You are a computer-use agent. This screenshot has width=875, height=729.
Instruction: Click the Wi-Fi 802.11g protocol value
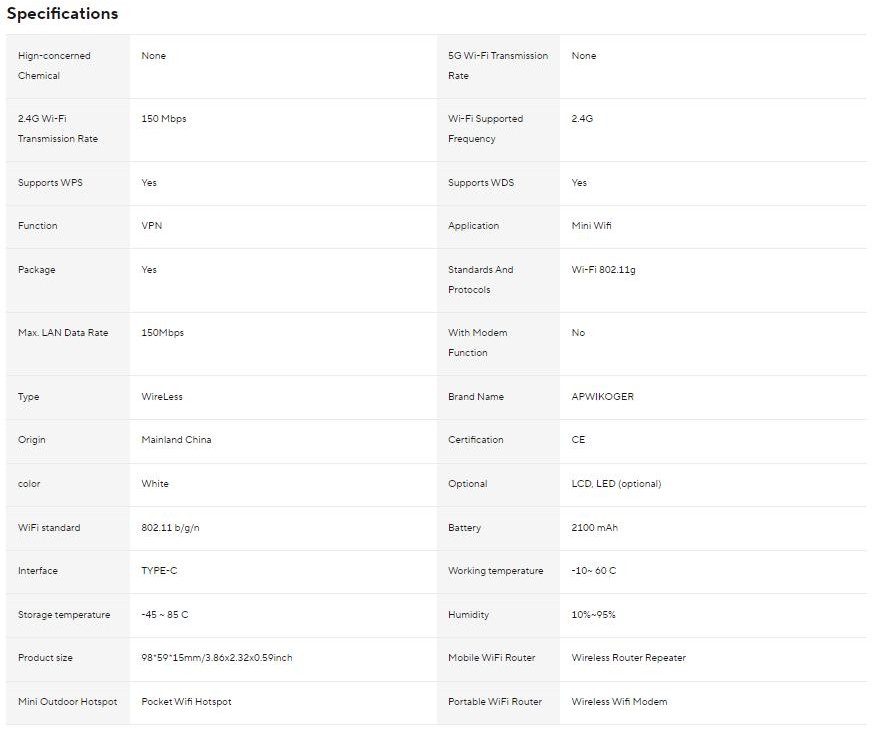pos(603,270)
